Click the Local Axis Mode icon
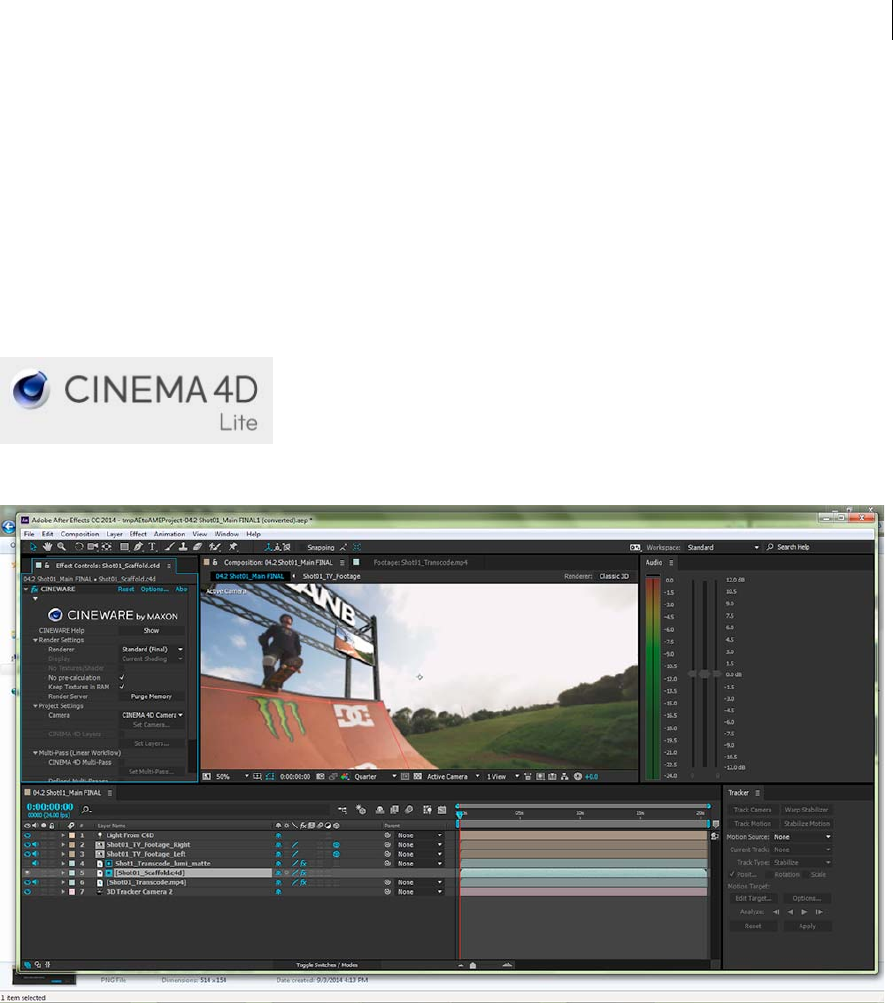Screen dimensions: 893x1003 pos(269,547)
